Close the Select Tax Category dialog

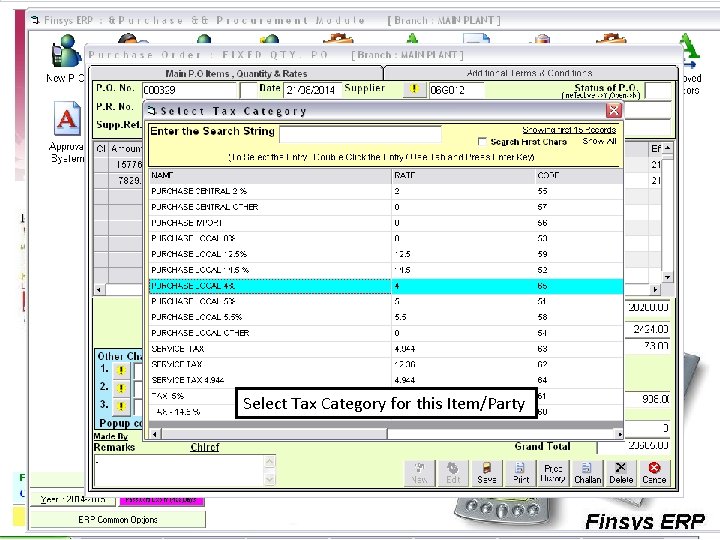click(614, 110)
